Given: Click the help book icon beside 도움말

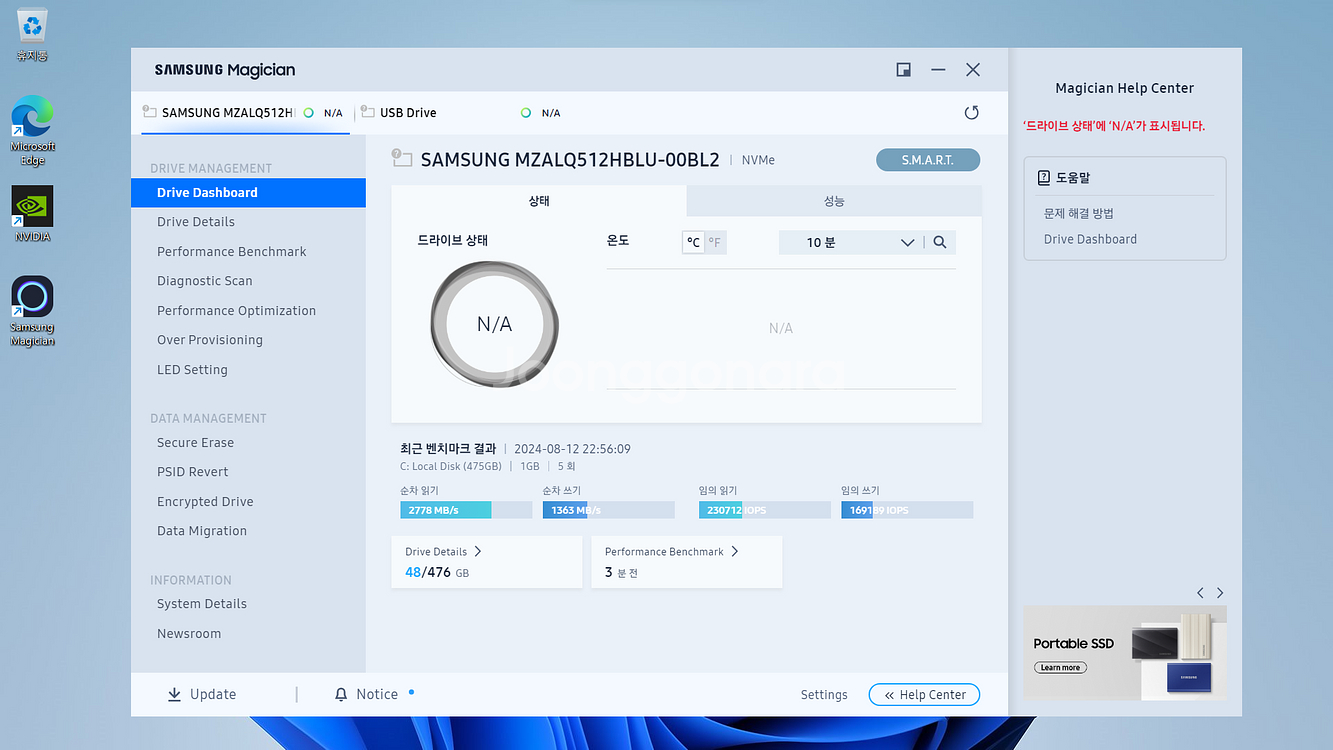Looking at the screenshot, I should [x=1044, y=177].
